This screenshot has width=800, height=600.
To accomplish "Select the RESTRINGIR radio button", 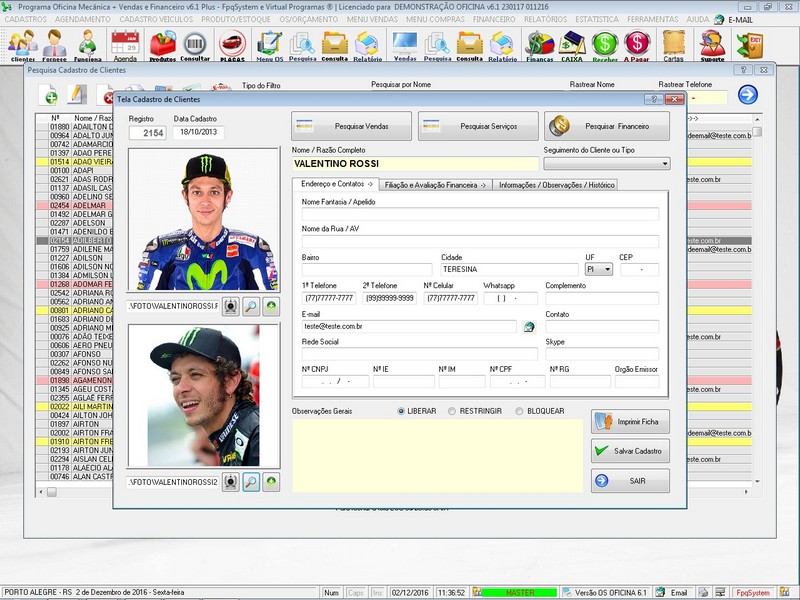I will [x=452, y=411].
